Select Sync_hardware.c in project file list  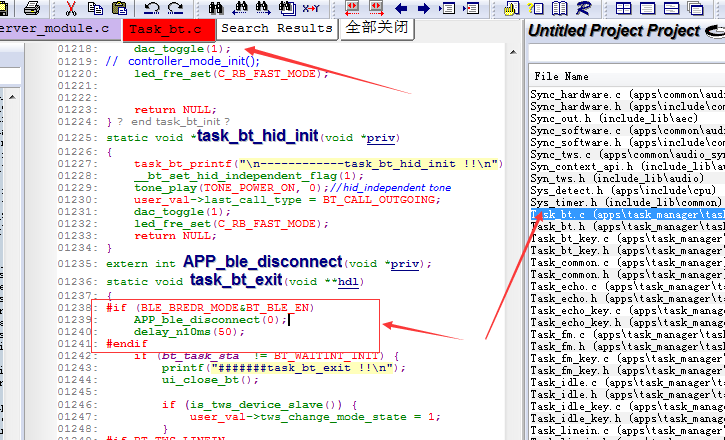(x=627, y=94)
